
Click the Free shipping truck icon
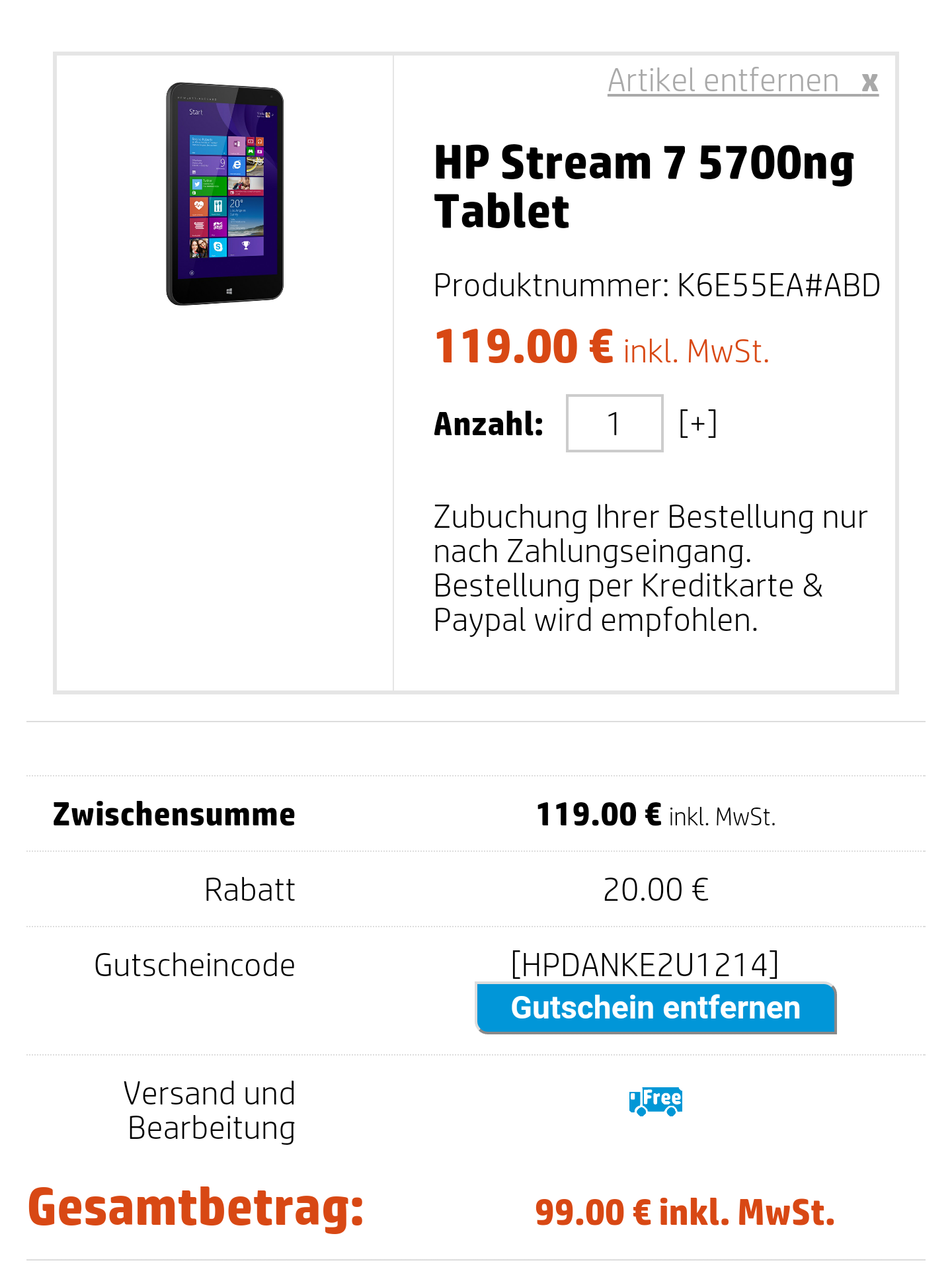click(656, 1101)
